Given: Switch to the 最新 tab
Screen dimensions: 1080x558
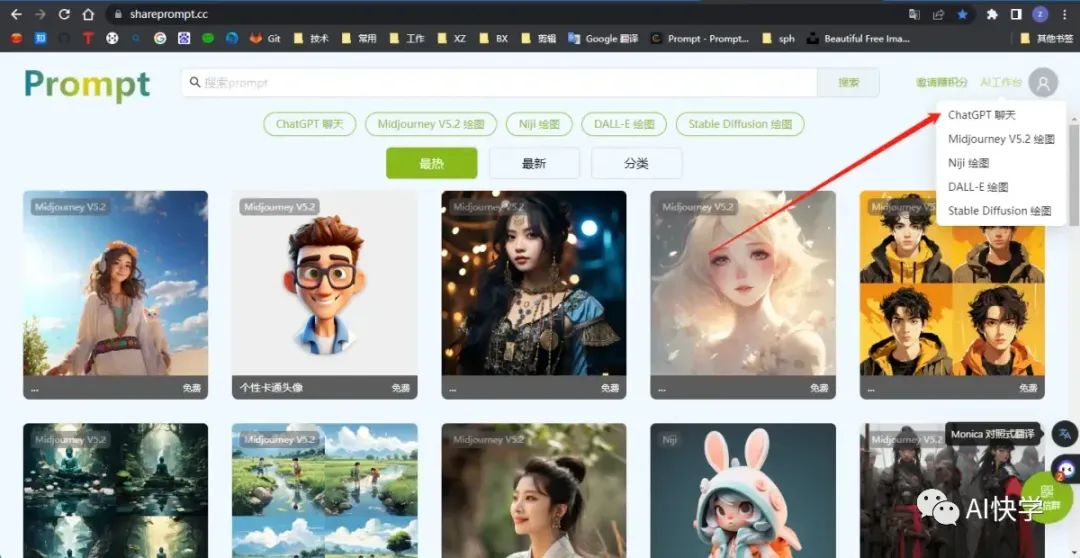Looking at the screenshot, I should [x=534, y=163].
